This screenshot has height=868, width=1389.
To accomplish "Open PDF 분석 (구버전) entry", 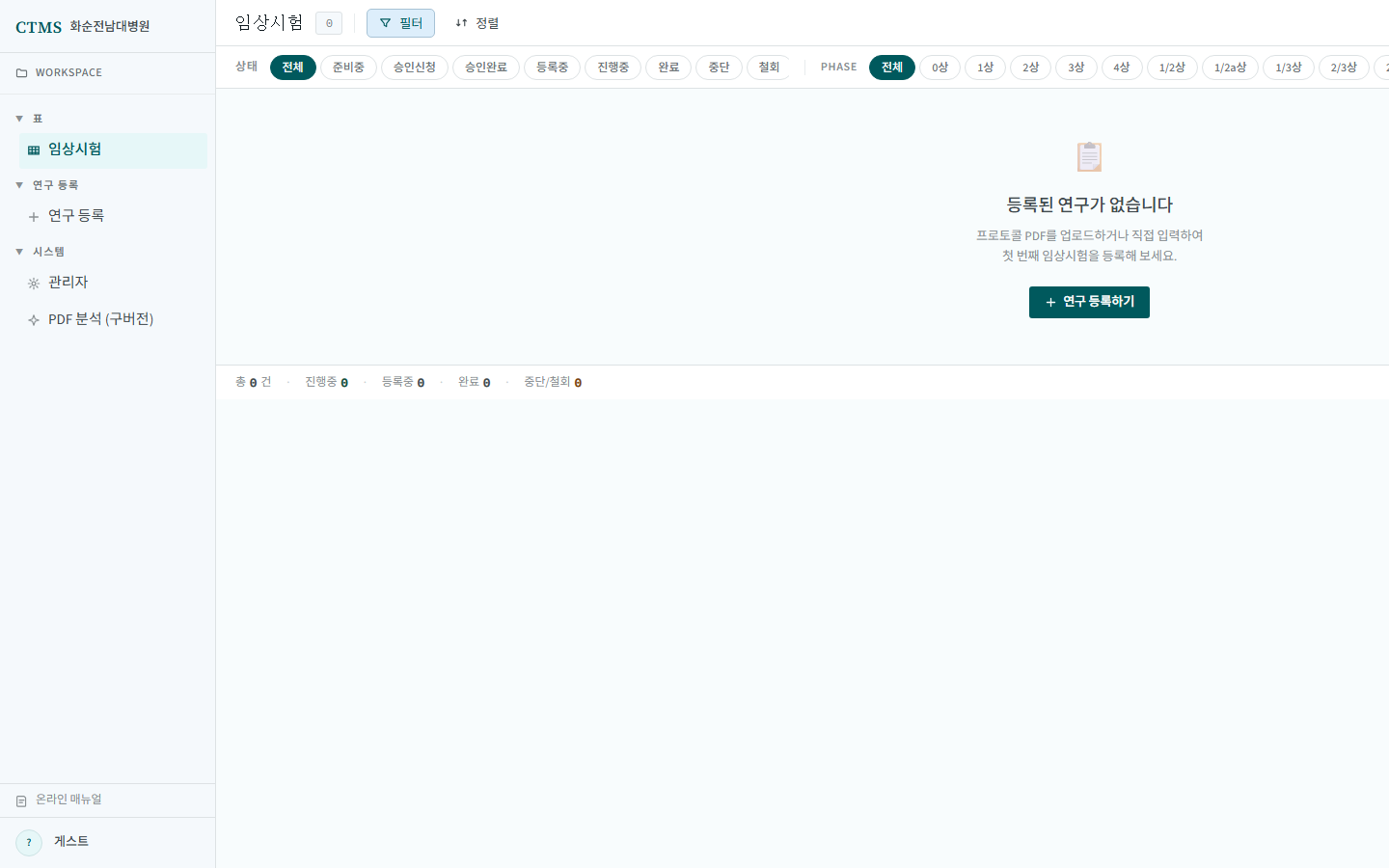I will 113,319.
